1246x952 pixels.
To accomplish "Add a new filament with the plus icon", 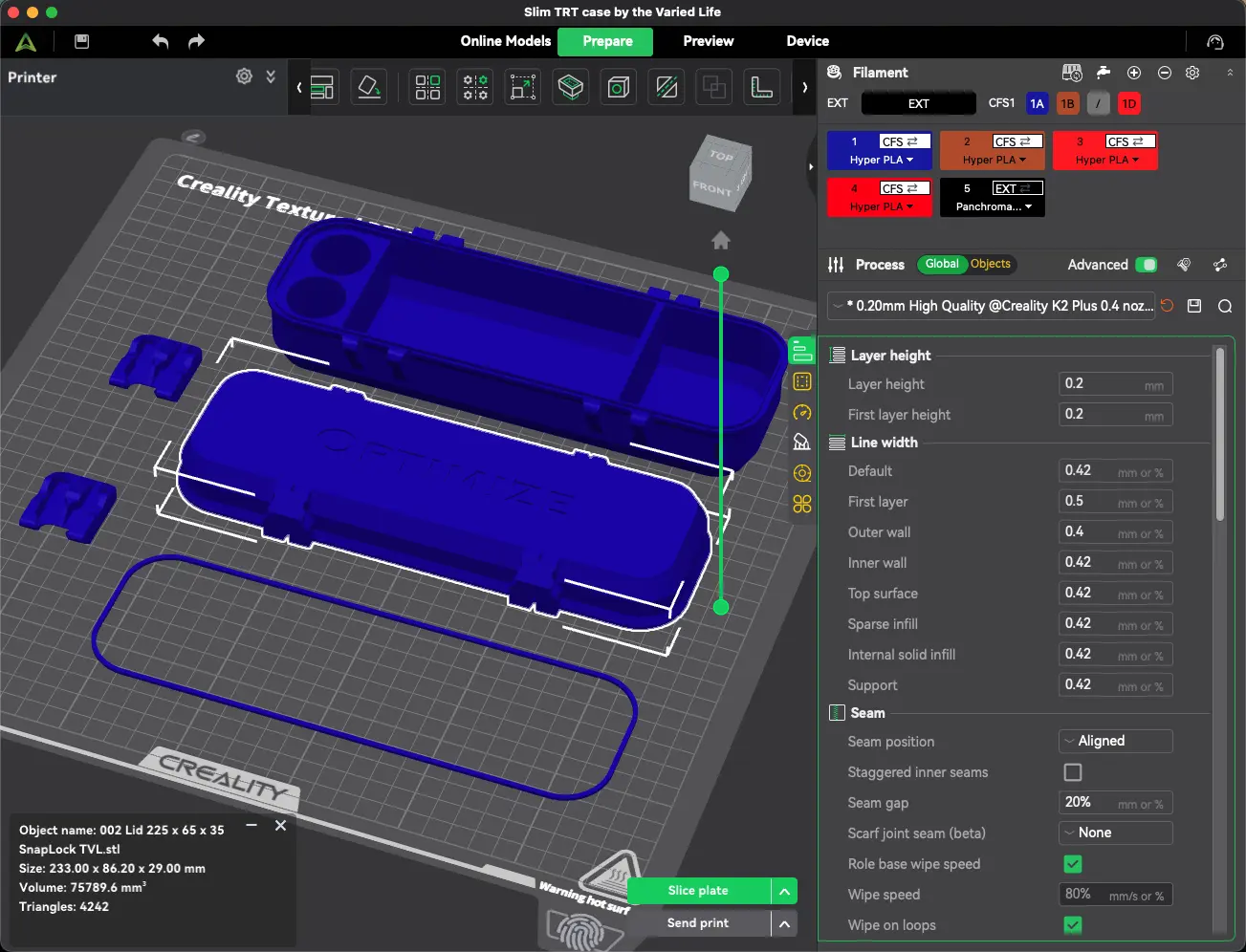I will click(1134, 73).
